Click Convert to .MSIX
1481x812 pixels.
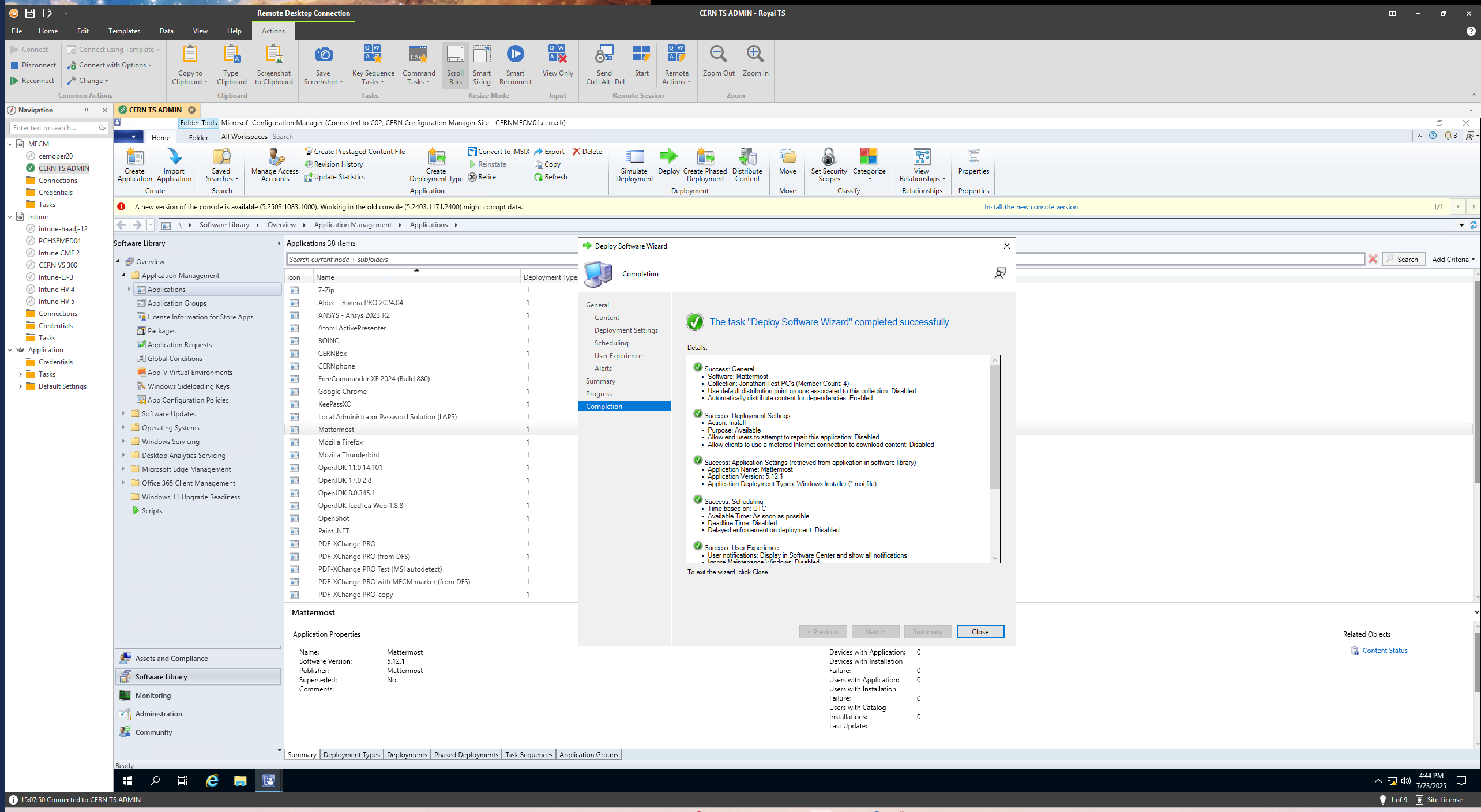tap(499, 152)
